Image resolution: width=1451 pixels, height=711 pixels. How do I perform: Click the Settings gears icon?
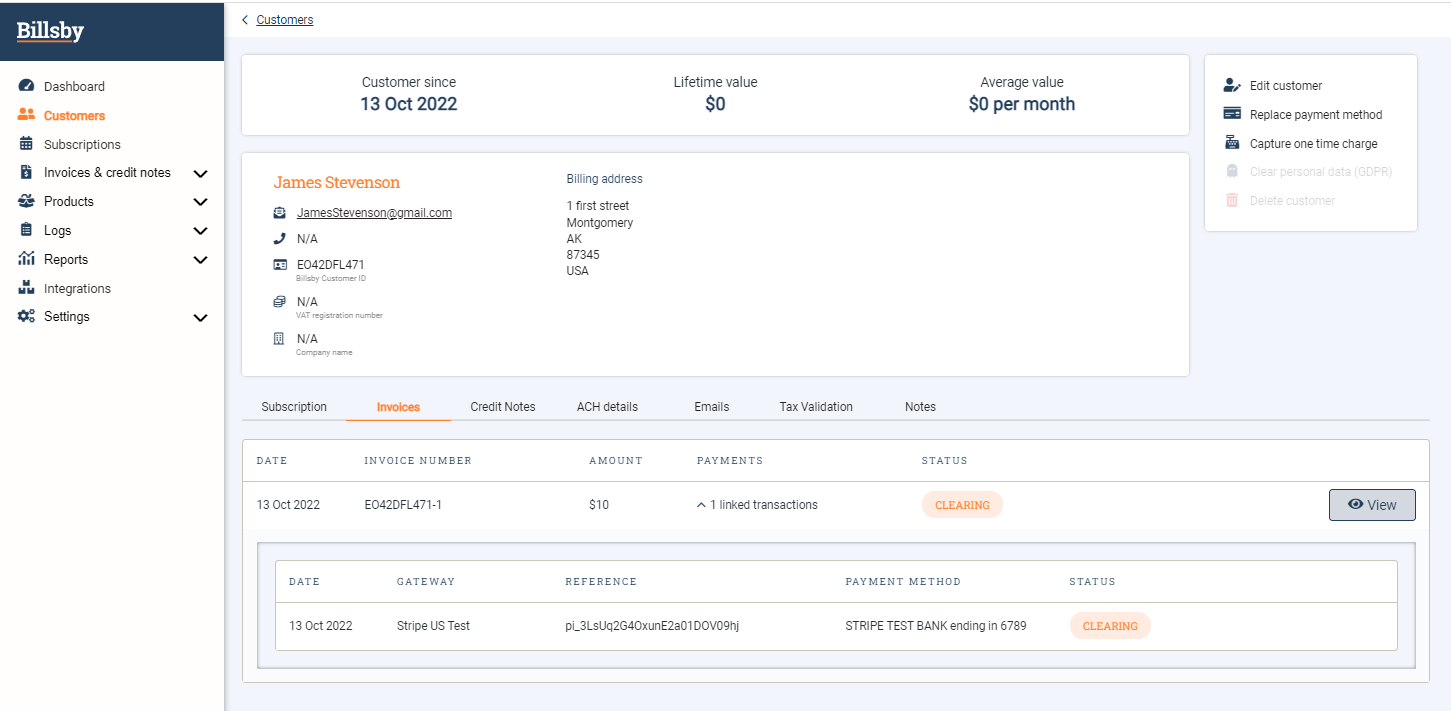[27, 316]
